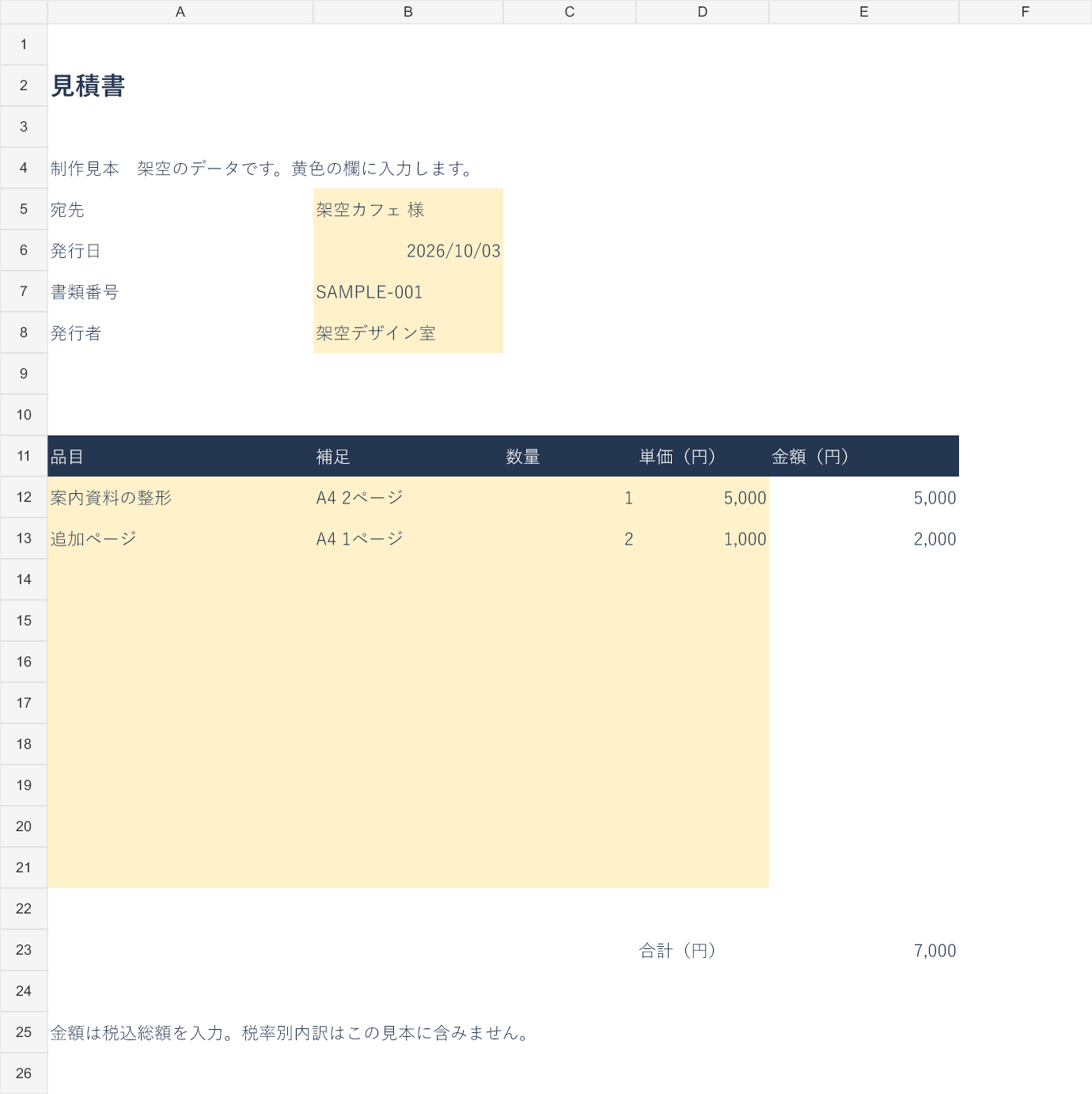Select the 書類番号 label cell

pyautogui.click(x=180, y=291)
